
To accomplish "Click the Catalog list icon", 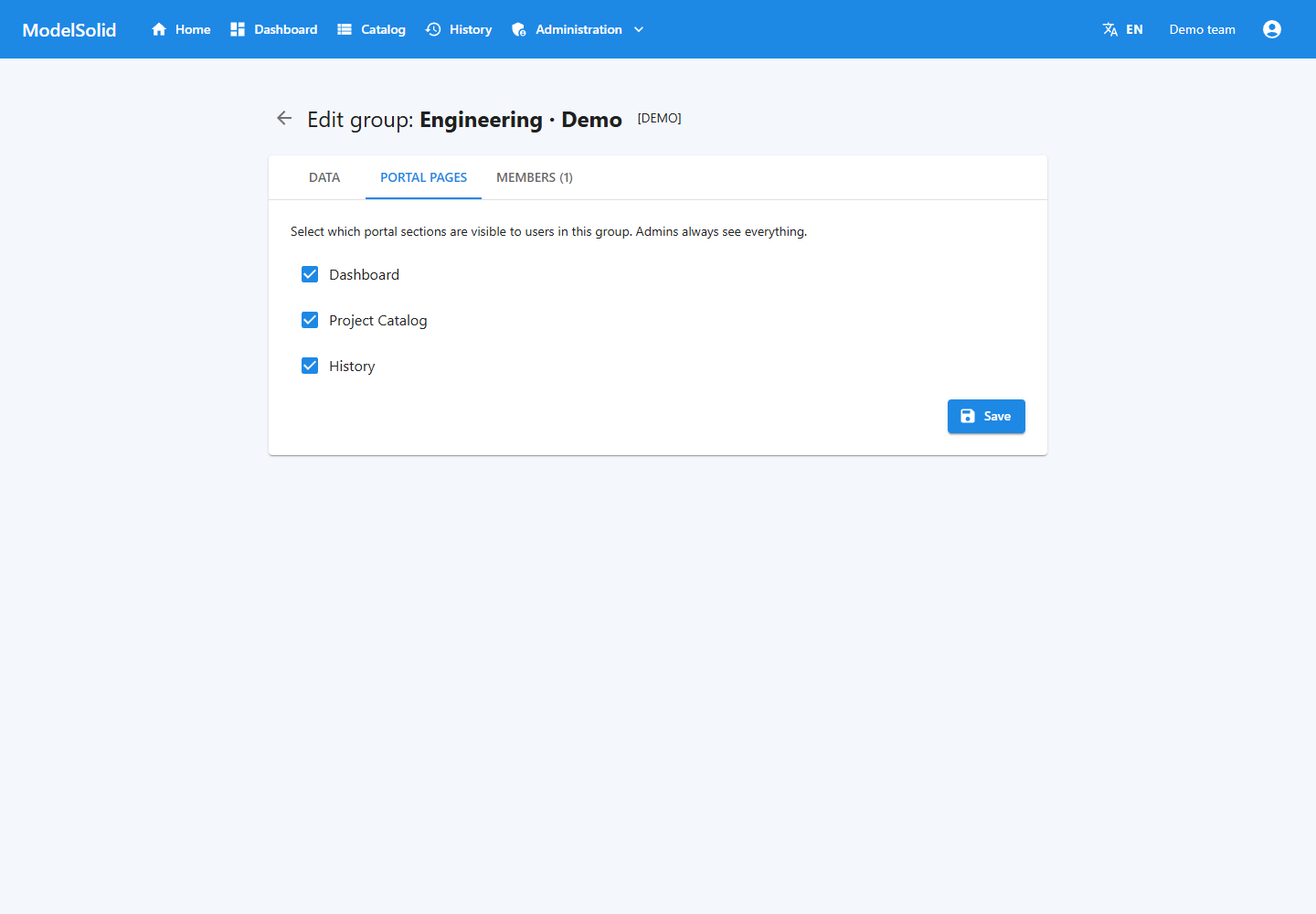I will (345, 29).
